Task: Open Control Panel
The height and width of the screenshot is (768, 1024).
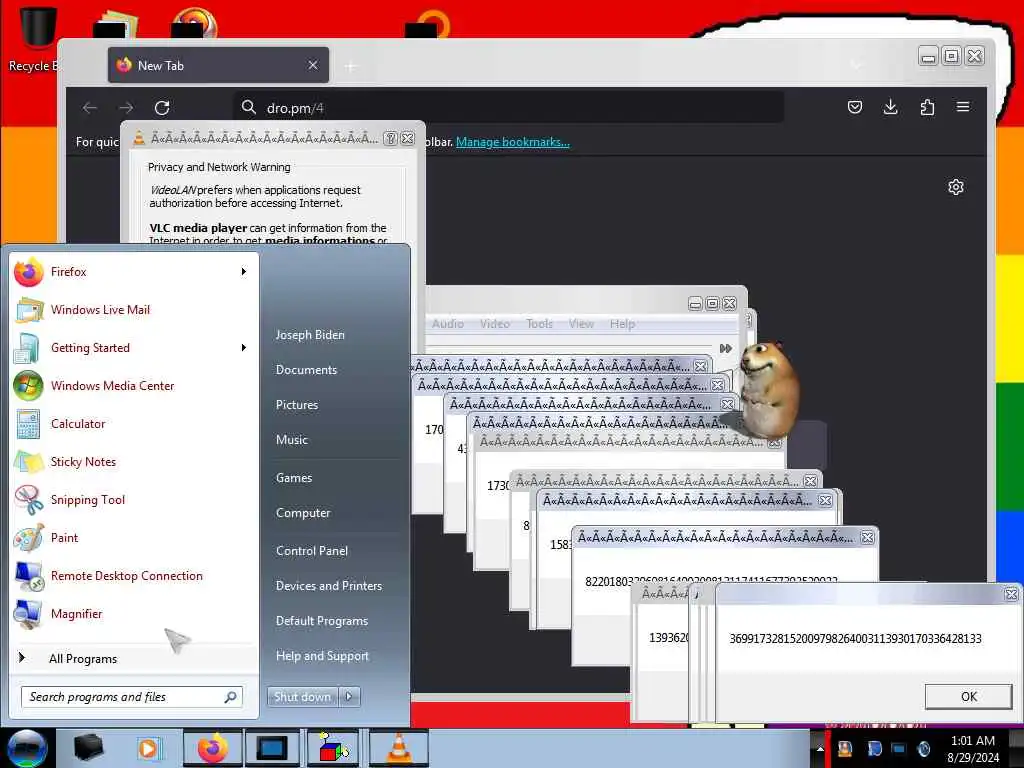Action: (x=312, y=551)
